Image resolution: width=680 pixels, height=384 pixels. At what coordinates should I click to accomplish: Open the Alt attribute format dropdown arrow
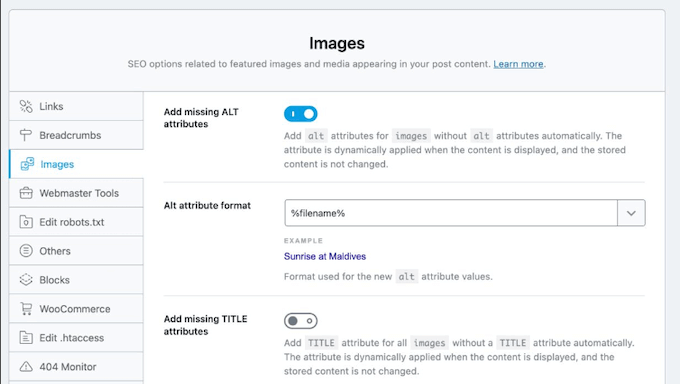[x=631, y=213]
